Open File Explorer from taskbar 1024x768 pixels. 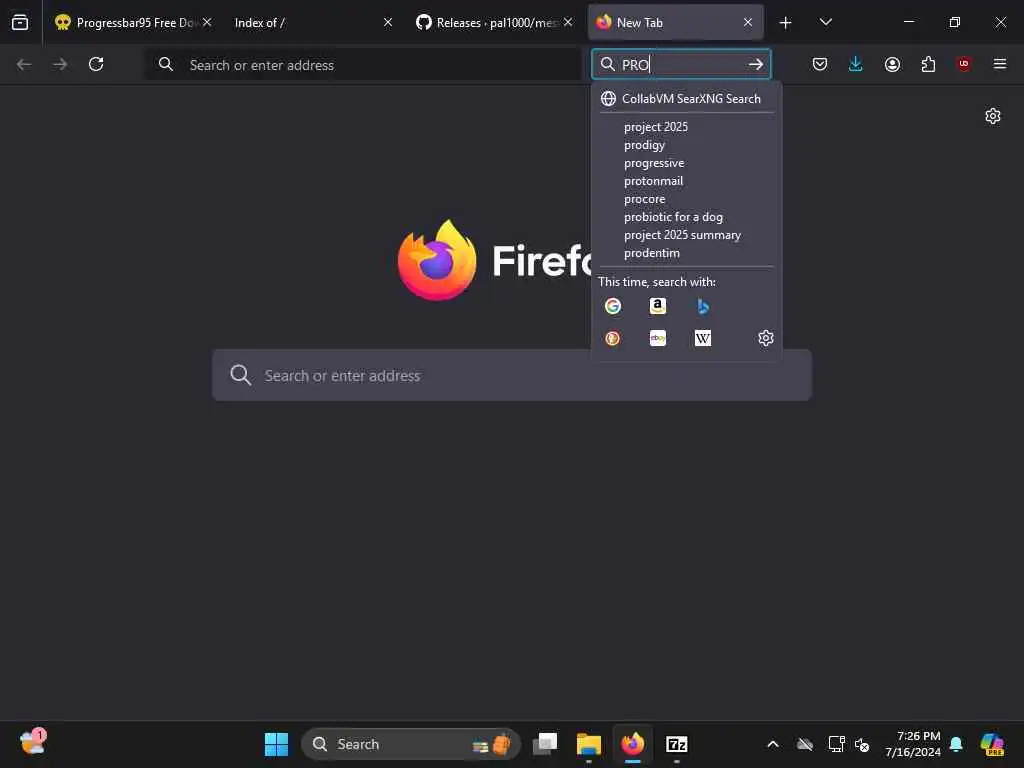pos(588,744)
